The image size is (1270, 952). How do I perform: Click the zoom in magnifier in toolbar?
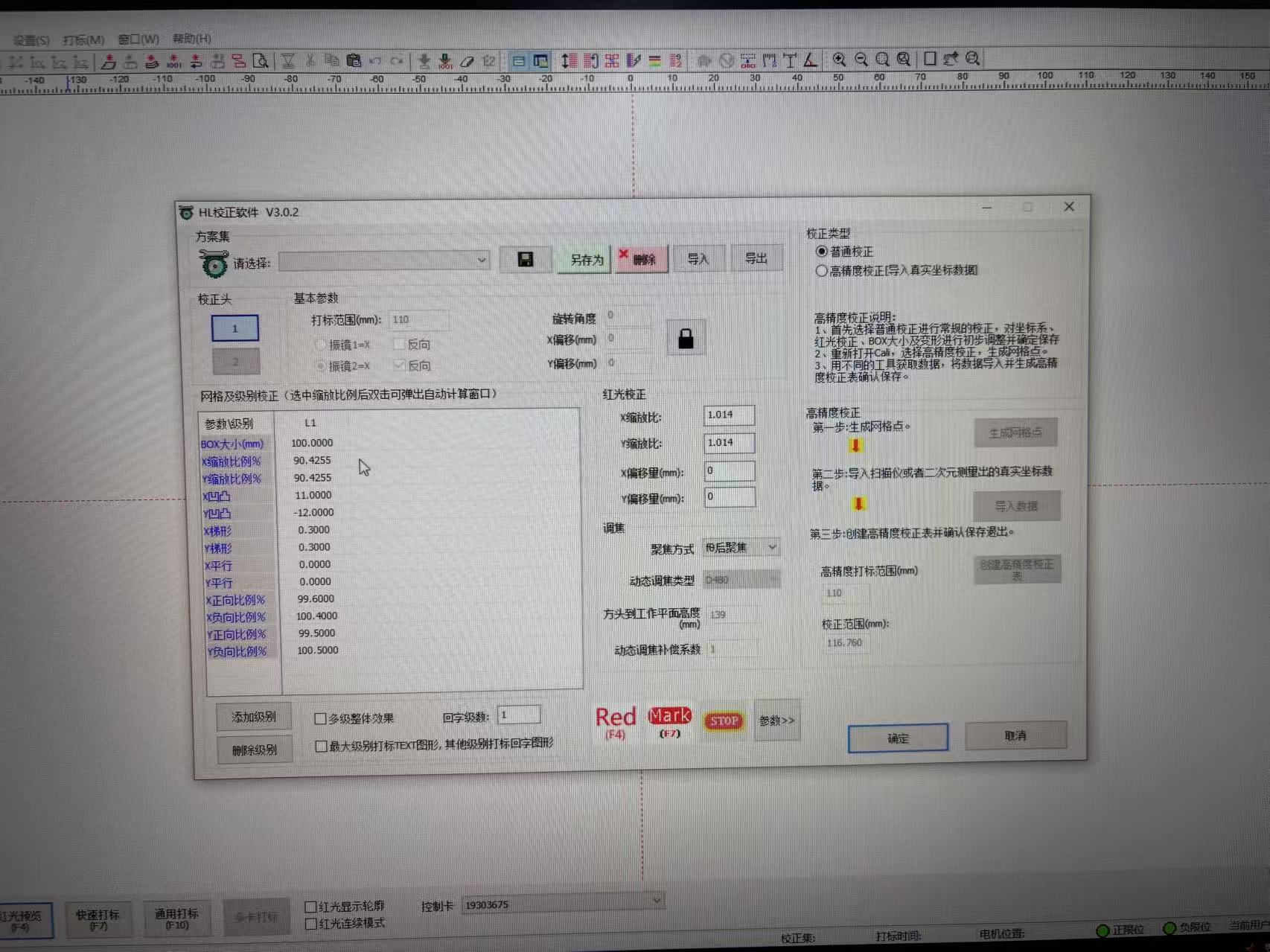pyautogui.click(x=839, y=60)
